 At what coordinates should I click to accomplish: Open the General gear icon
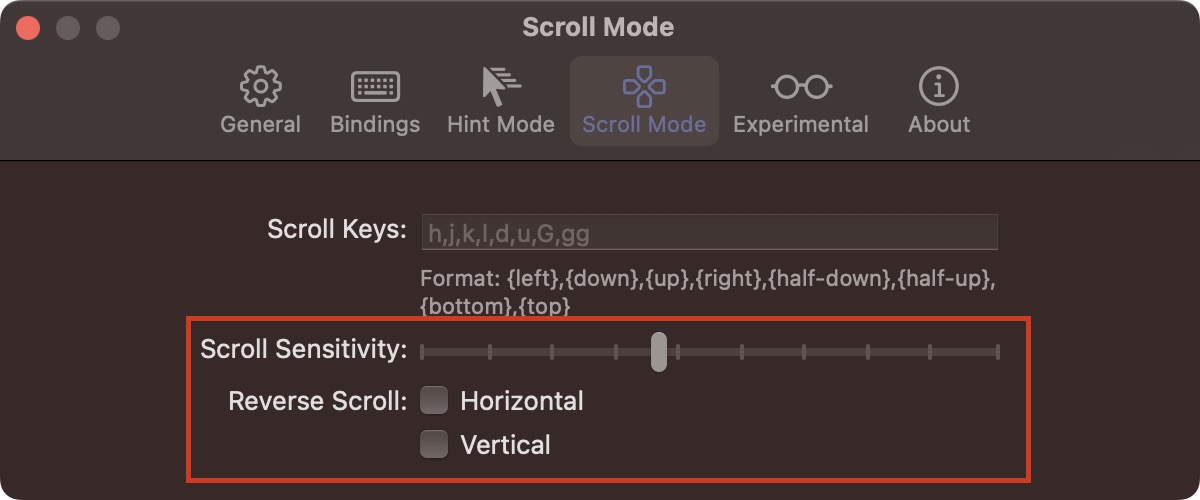point(260,87)
